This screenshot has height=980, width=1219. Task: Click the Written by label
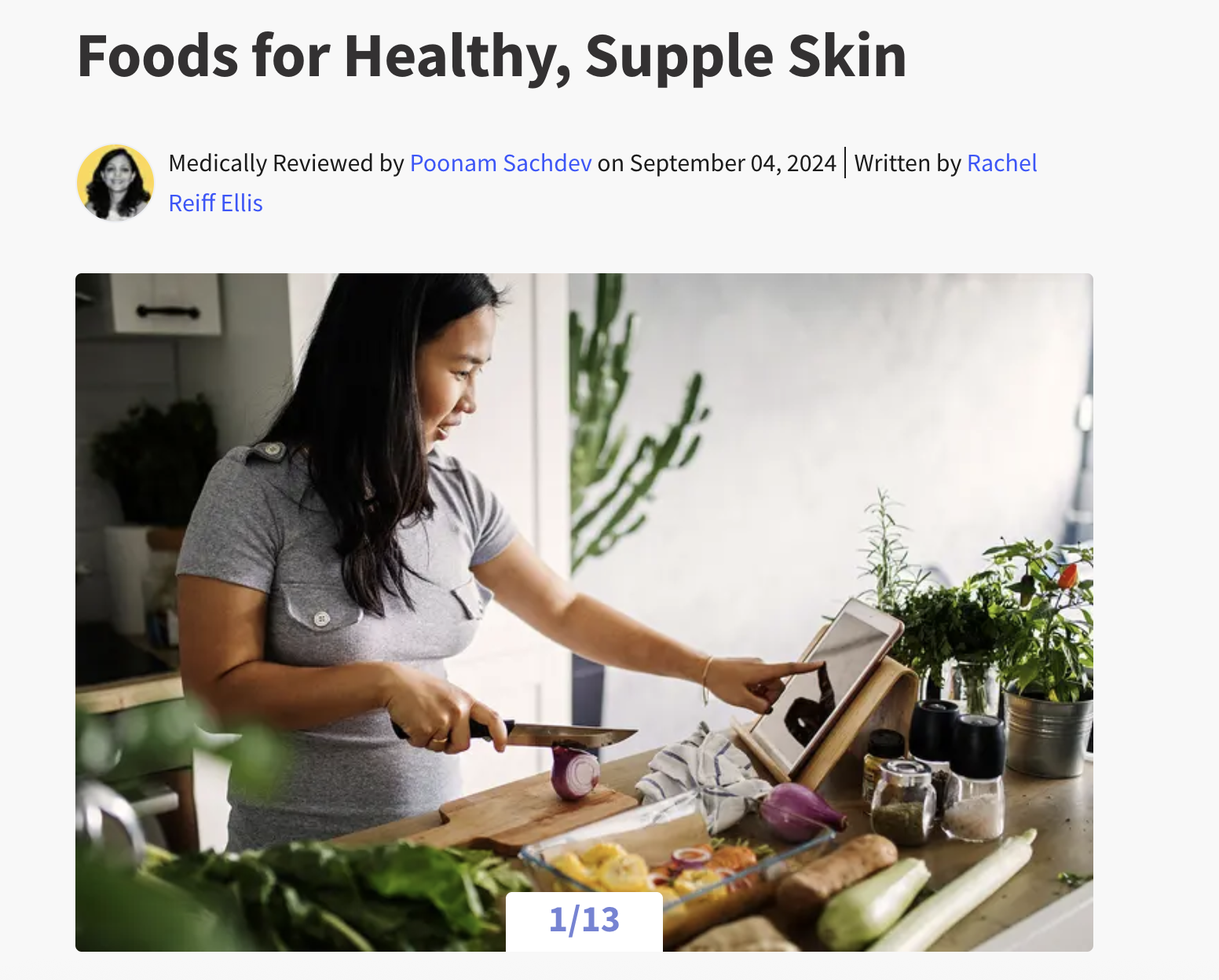click(907, 163)
